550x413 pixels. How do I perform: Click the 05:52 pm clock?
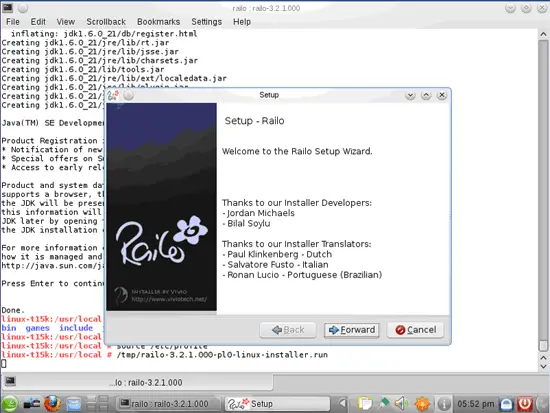tap(475, 404)
